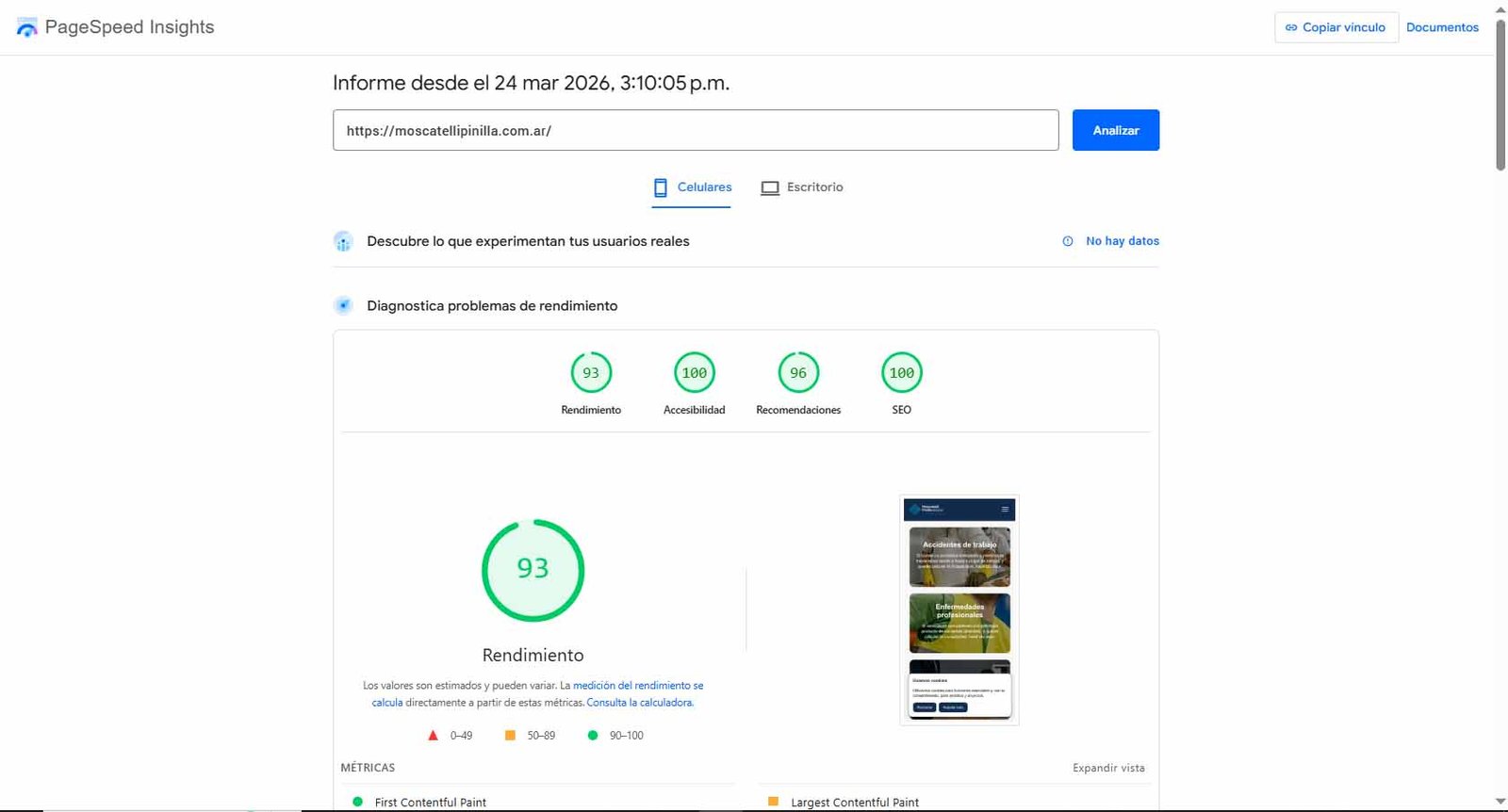This screenshot has height=812, width=1508.
Task: Click the Expandir vista toggle
Action: point(1108,768)
